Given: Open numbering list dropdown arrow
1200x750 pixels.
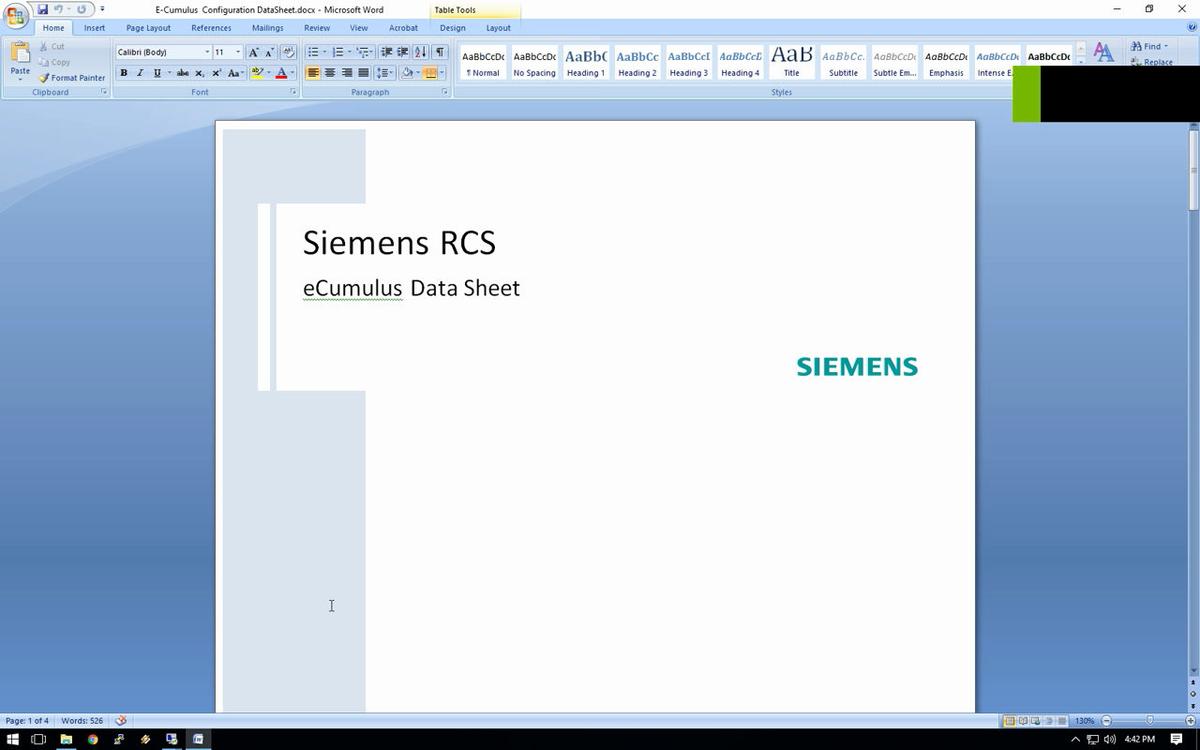Looking at the screenshot, I should [349, 52].
